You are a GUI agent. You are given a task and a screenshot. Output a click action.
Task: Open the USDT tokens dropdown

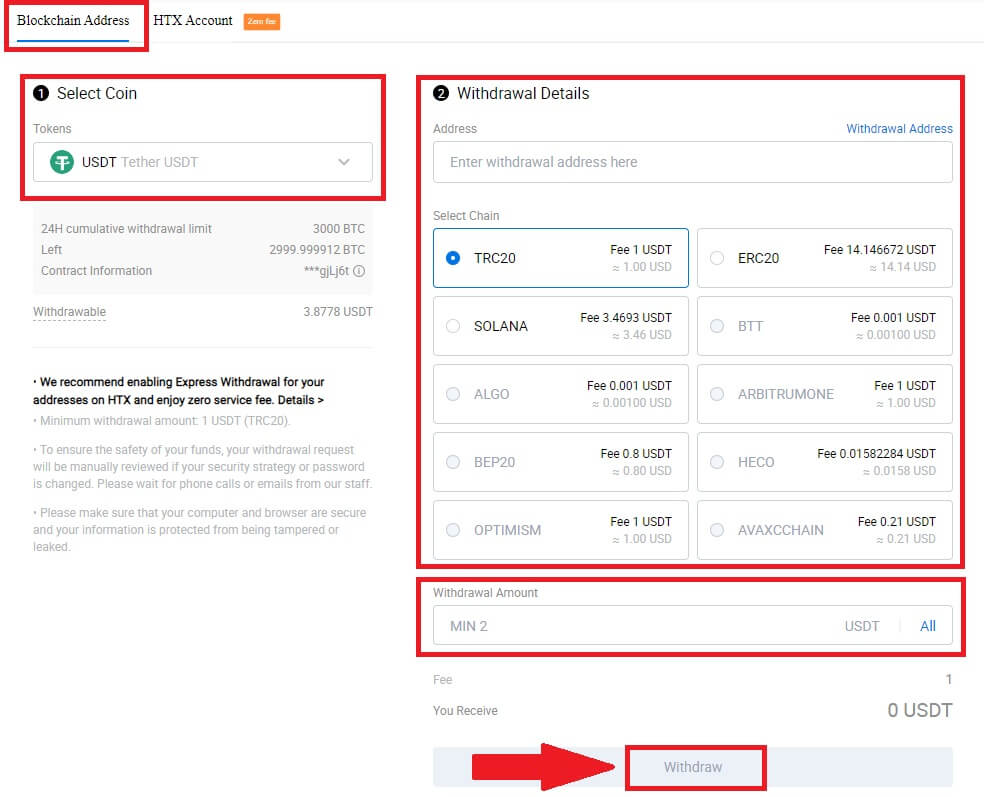pos(344,161)
